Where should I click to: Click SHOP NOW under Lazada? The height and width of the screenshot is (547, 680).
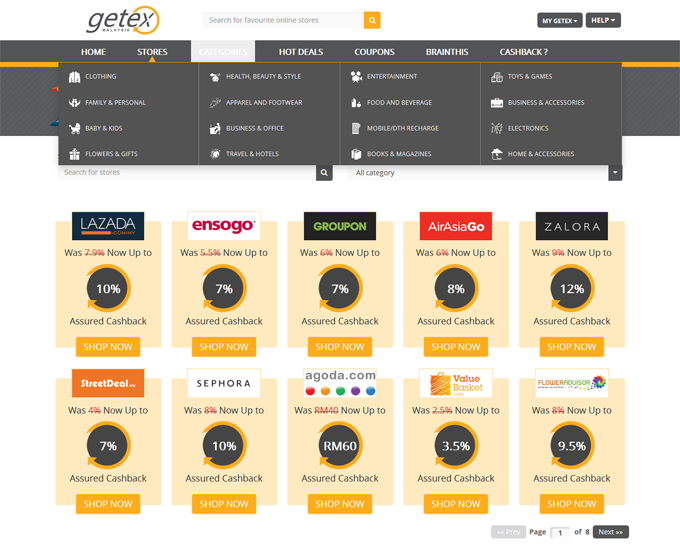pos(108,347)
